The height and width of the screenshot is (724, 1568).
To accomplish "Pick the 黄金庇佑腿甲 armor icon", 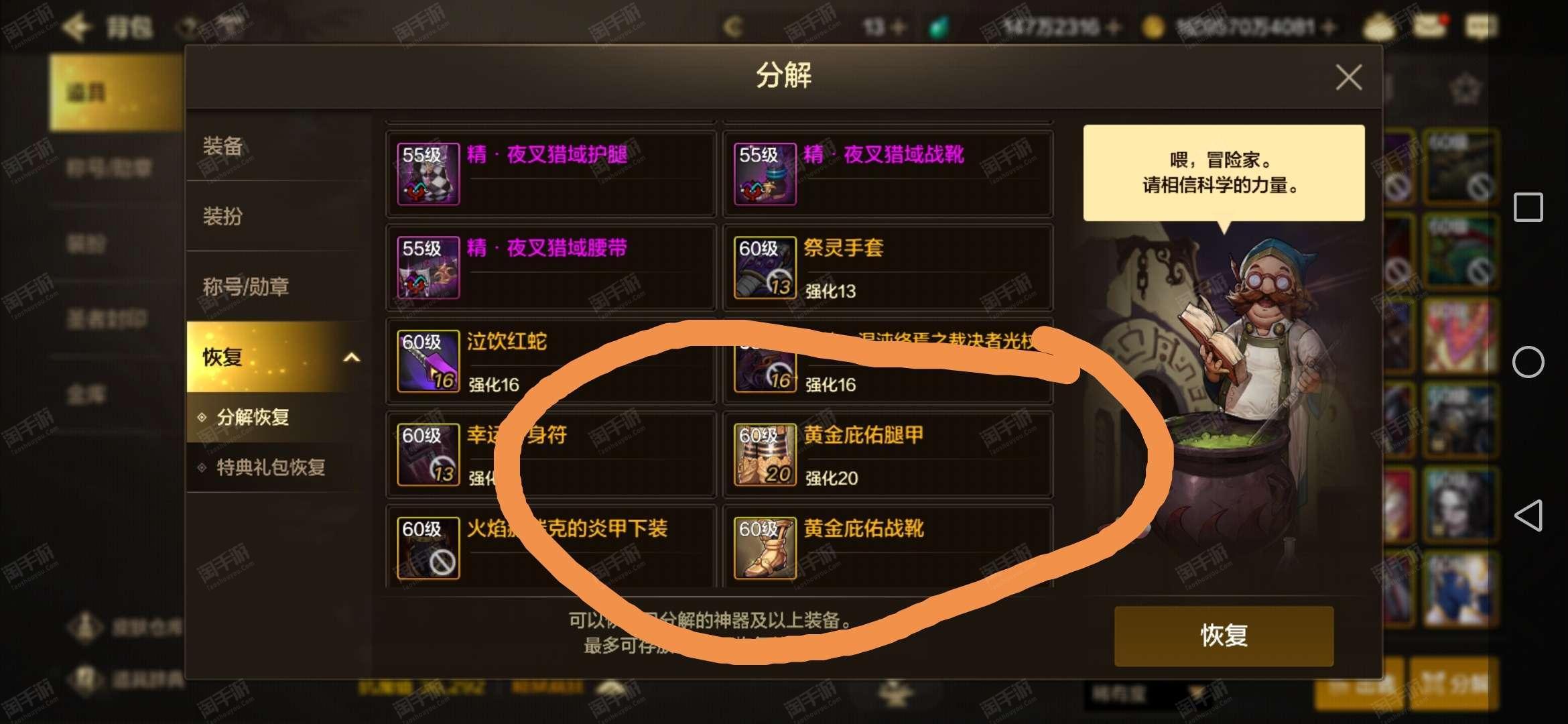I will [x=765, y=455].
